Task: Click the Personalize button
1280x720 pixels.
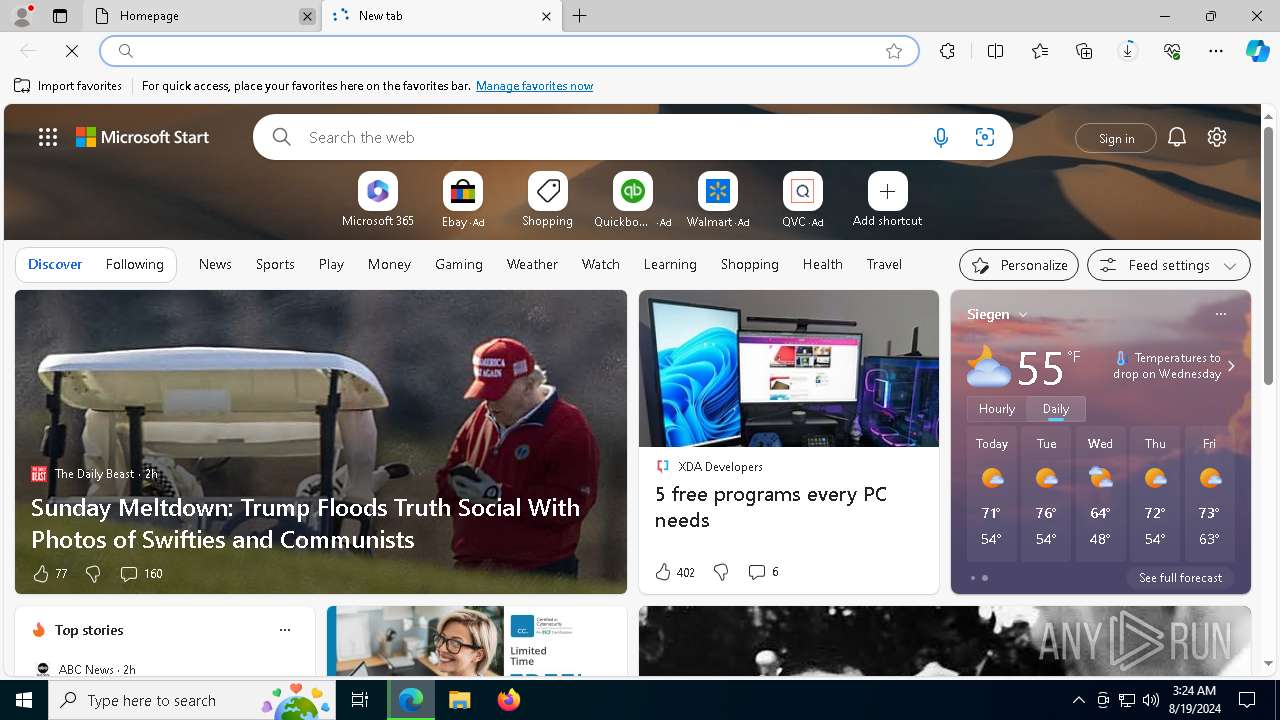Action: [x=1019, y=265]
